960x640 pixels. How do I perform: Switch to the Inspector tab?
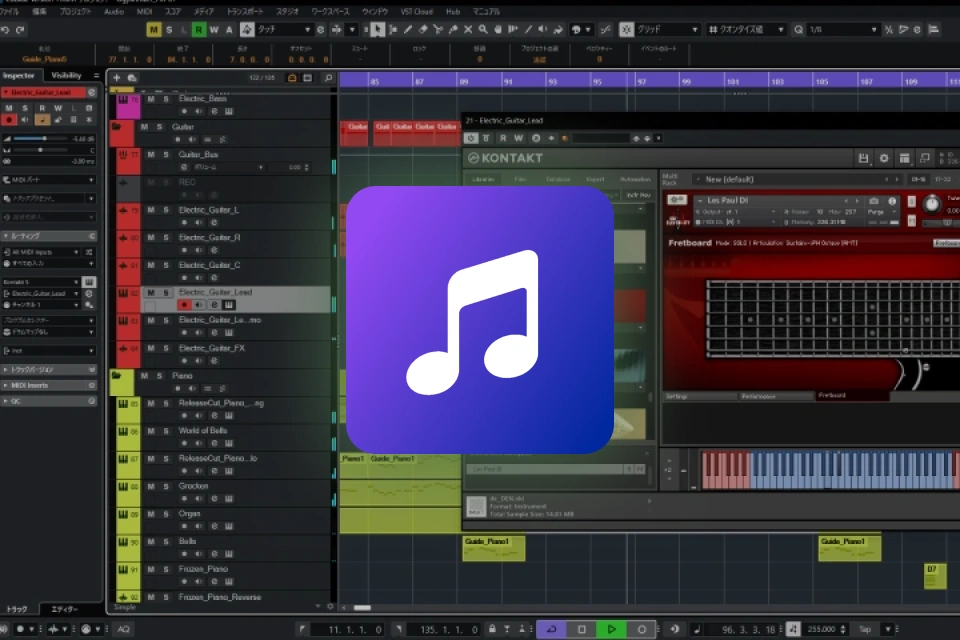pyautogui.click(x=18, y=75)
